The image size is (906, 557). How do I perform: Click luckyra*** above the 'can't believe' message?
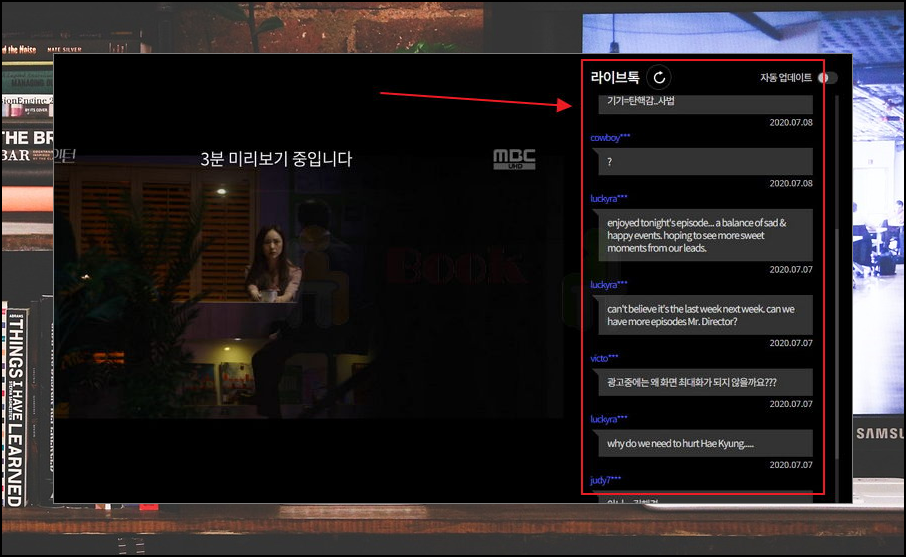pos(608,285)
